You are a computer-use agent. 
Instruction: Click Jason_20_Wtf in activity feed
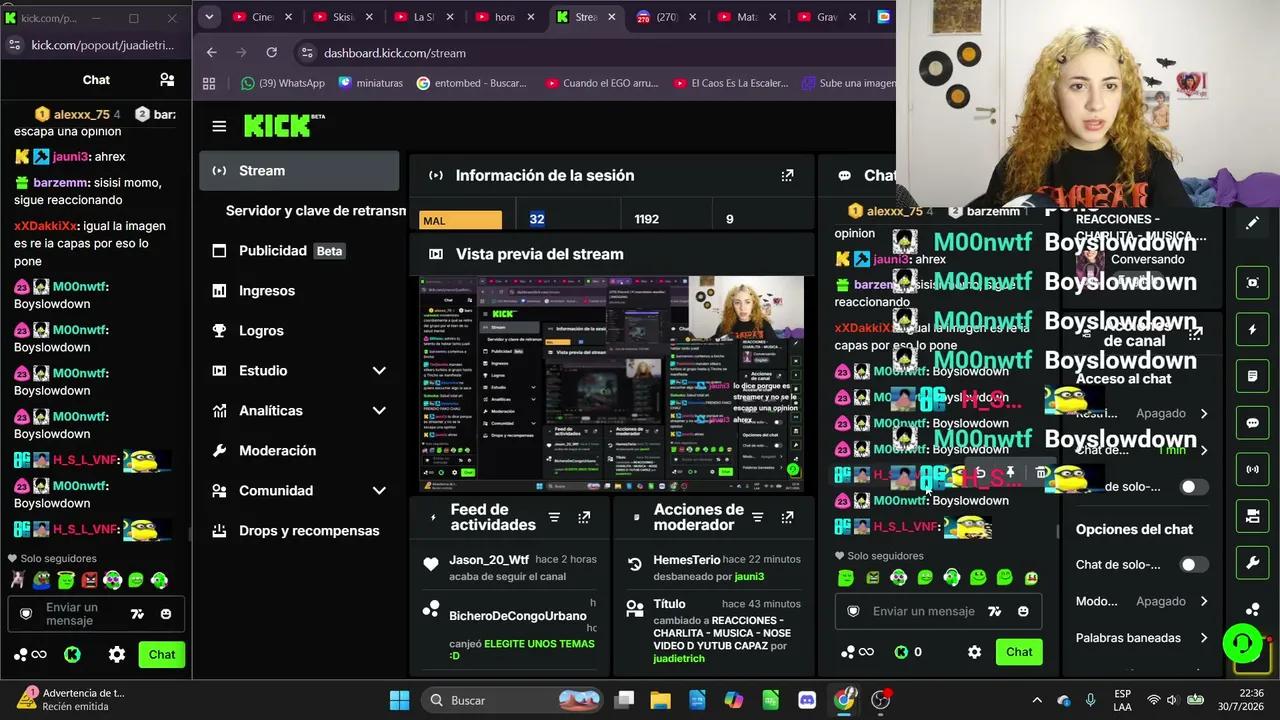[x=489, y=560]
